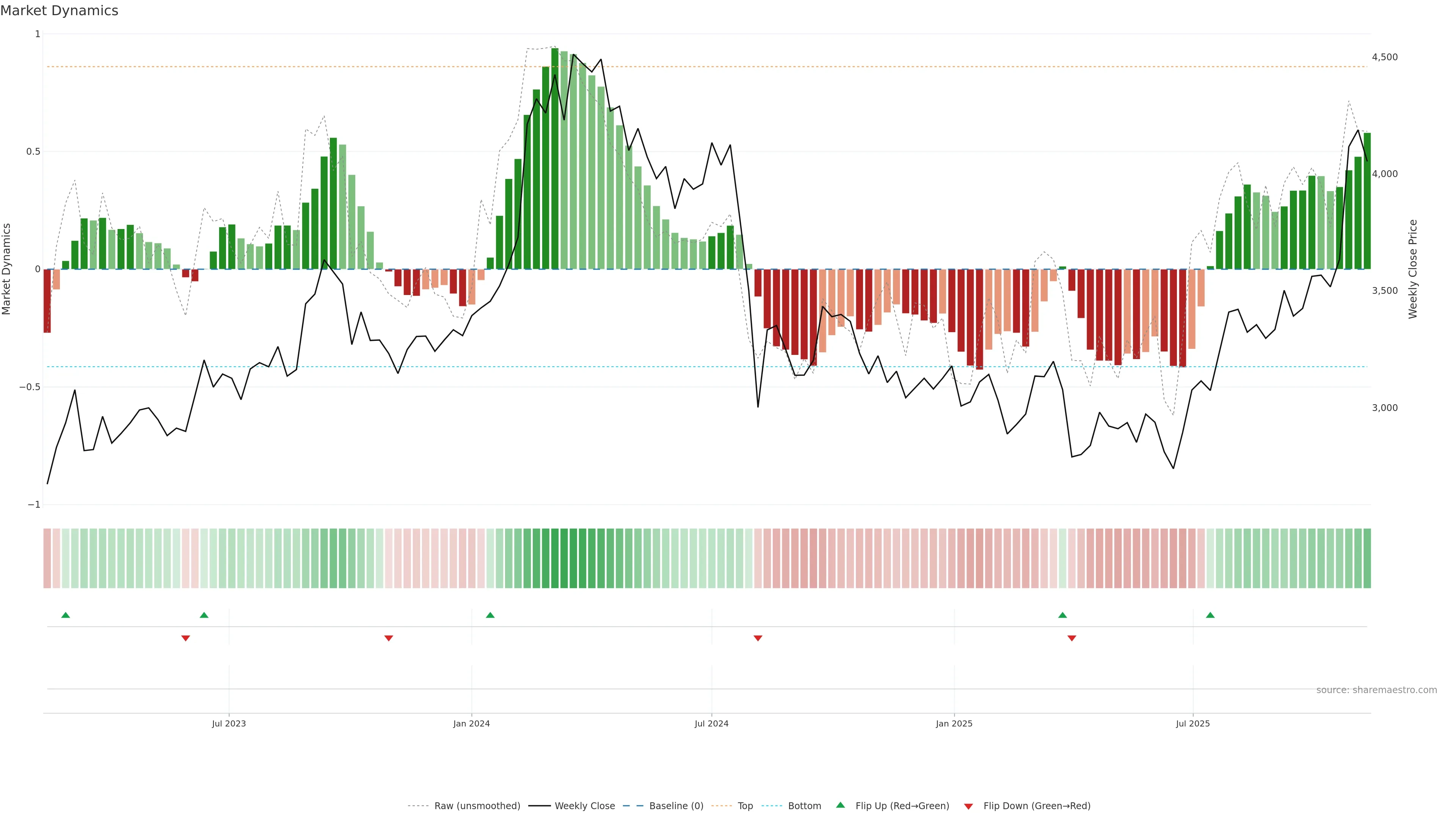Toggle Weekly Close series in legend
The width and height of the screenshot is (1456, 819).
[x=584, y=806]
